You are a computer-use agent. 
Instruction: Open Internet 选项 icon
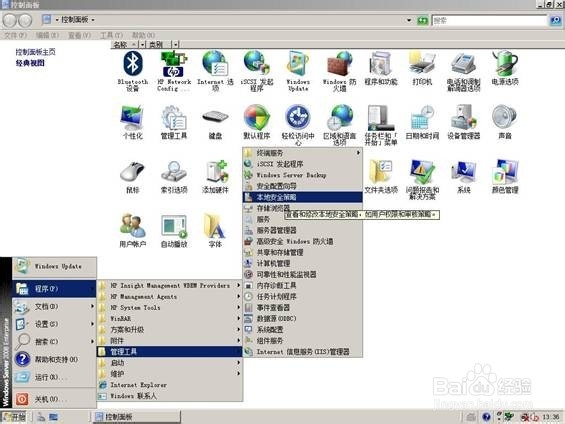click(x=215, y=71)
